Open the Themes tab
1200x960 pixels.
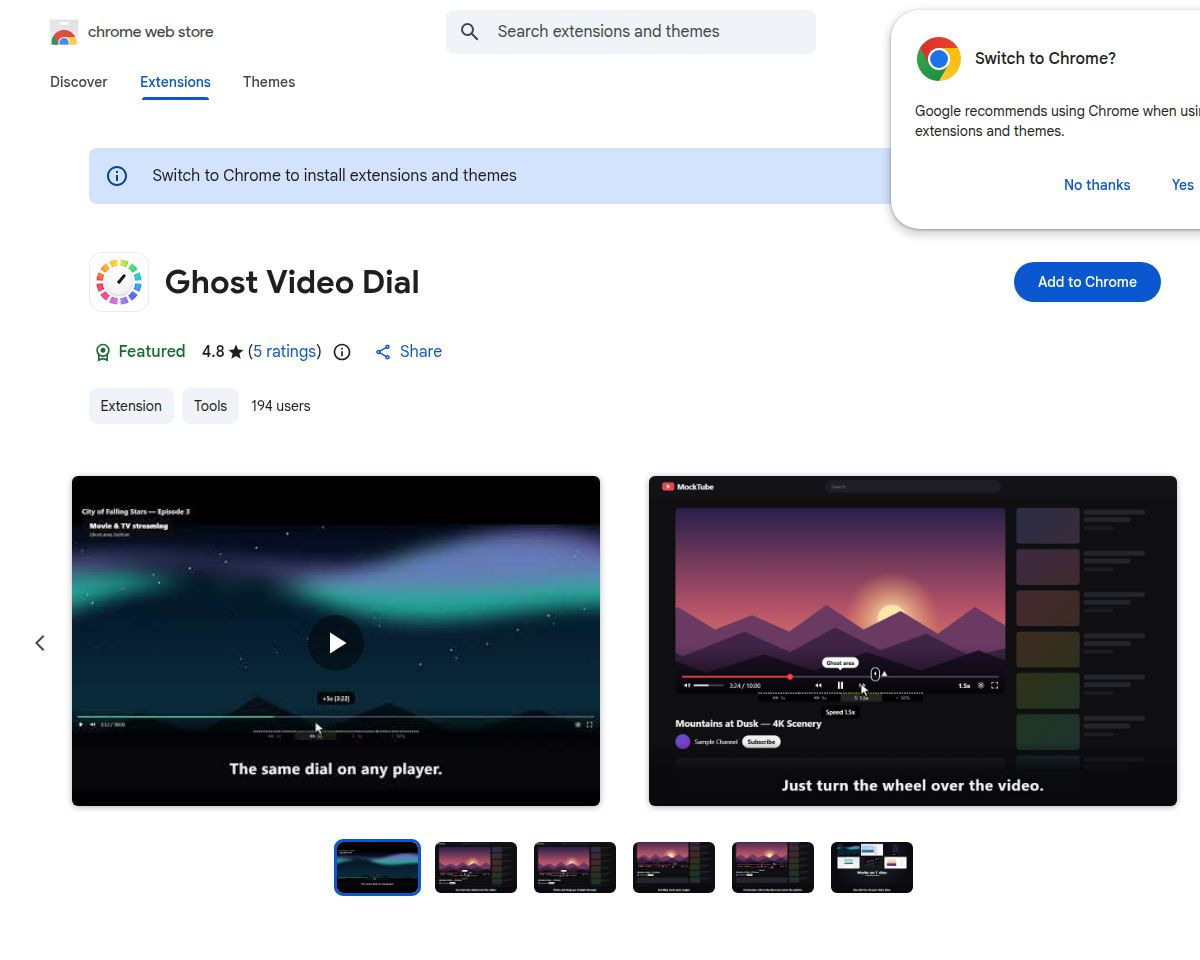[x=269, y=82]
